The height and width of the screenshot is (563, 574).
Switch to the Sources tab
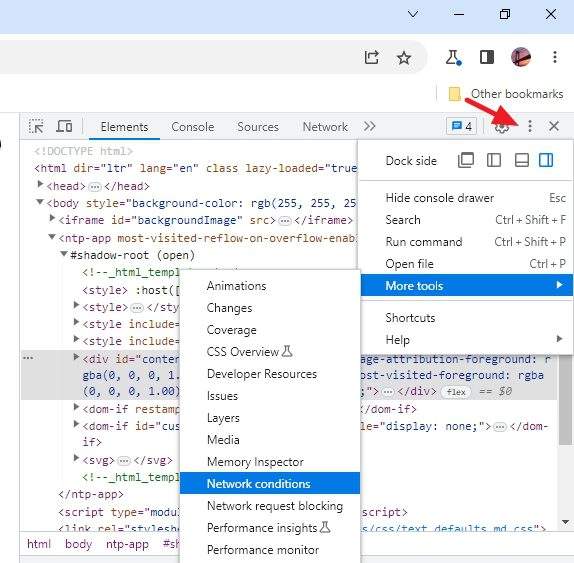(258, 127)
